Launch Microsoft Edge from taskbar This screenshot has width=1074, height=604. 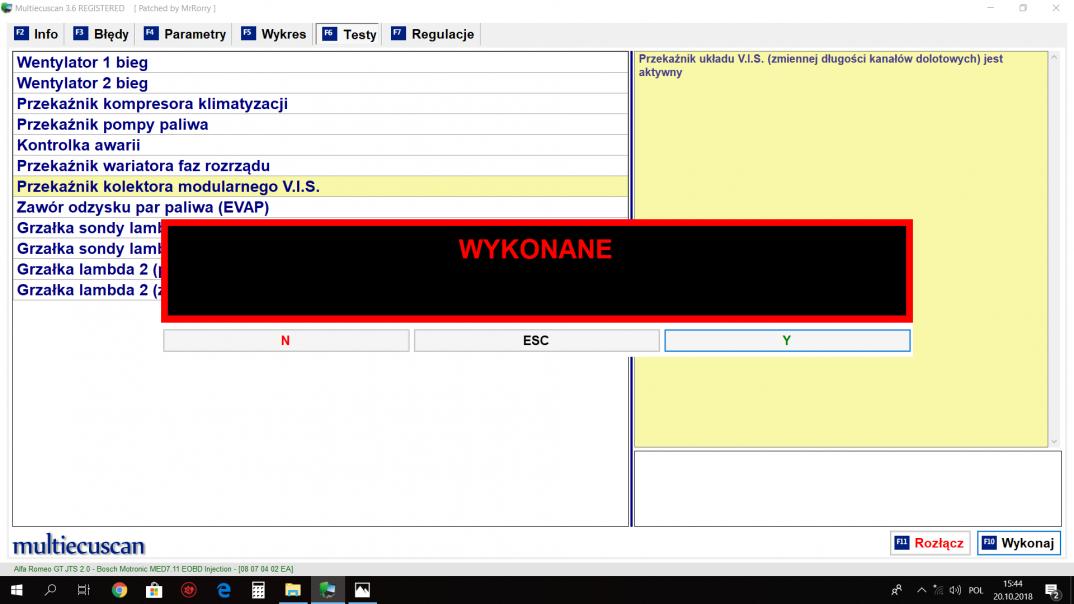tap(224, 590)
